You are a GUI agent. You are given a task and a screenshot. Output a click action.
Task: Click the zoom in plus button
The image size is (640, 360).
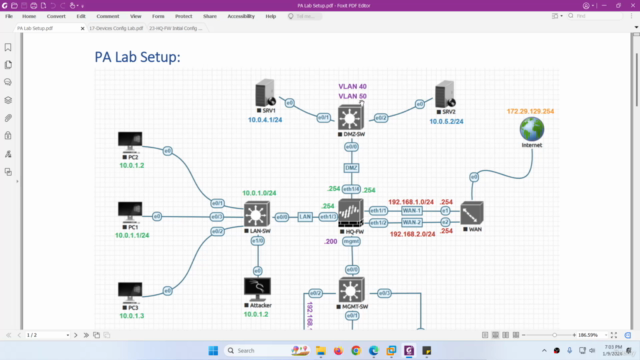click(x=574, y=335)
